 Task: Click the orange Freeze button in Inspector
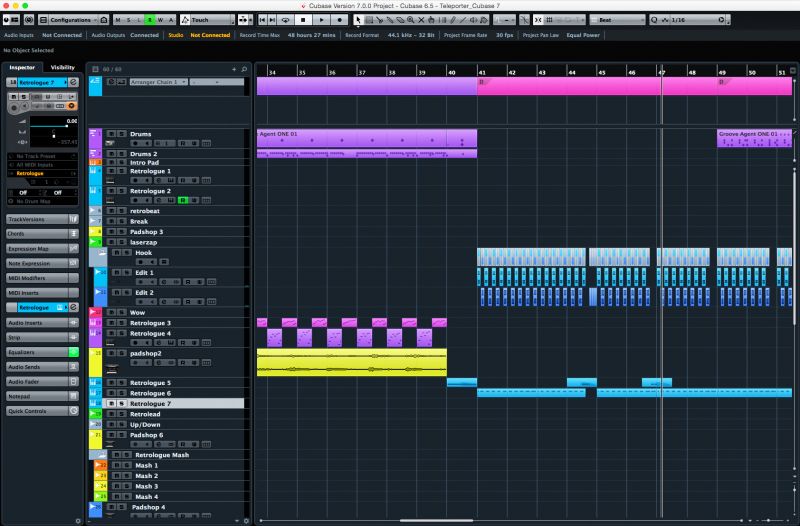point(71,106)
